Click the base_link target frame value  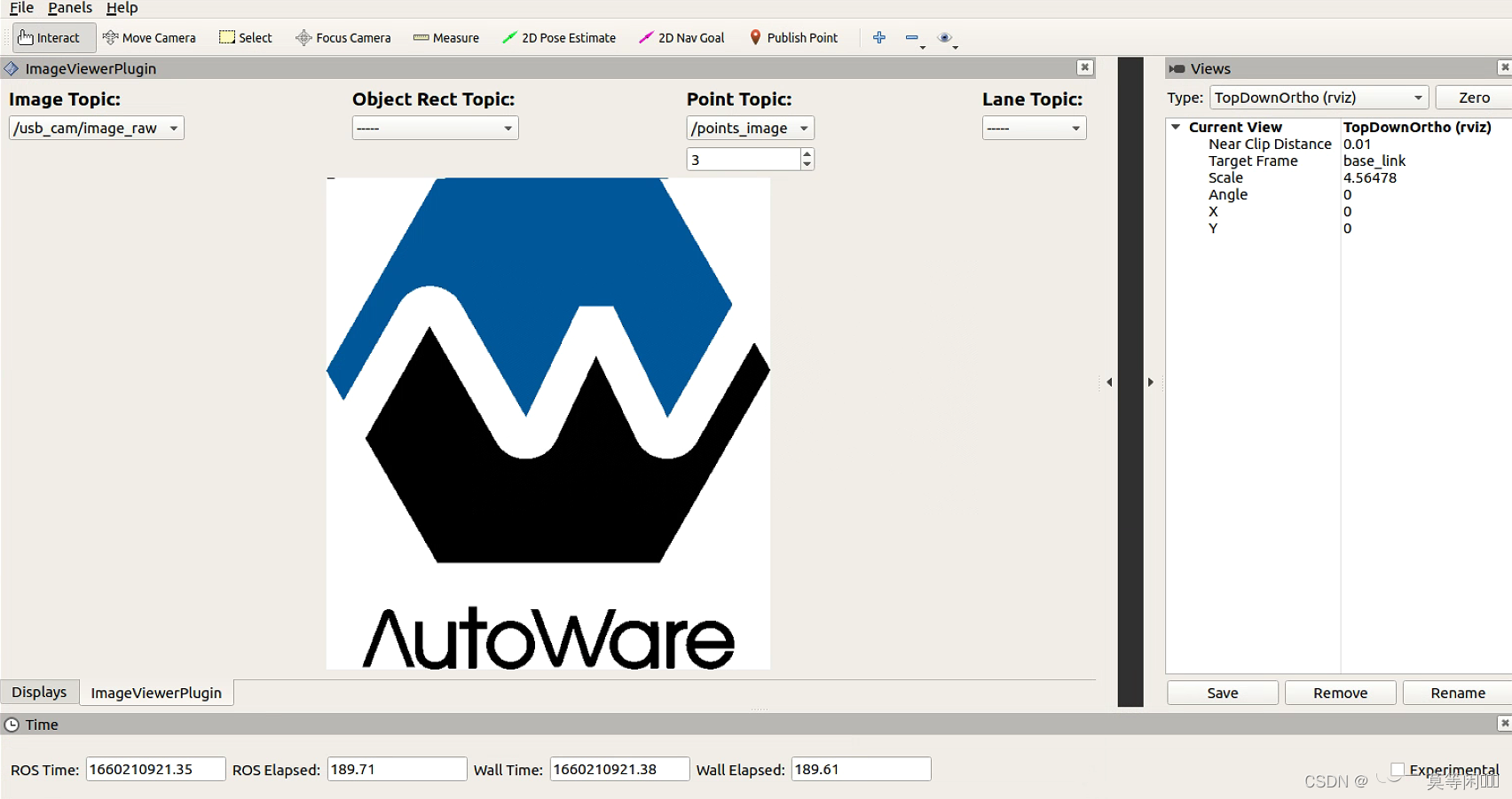coord(1374,161)
